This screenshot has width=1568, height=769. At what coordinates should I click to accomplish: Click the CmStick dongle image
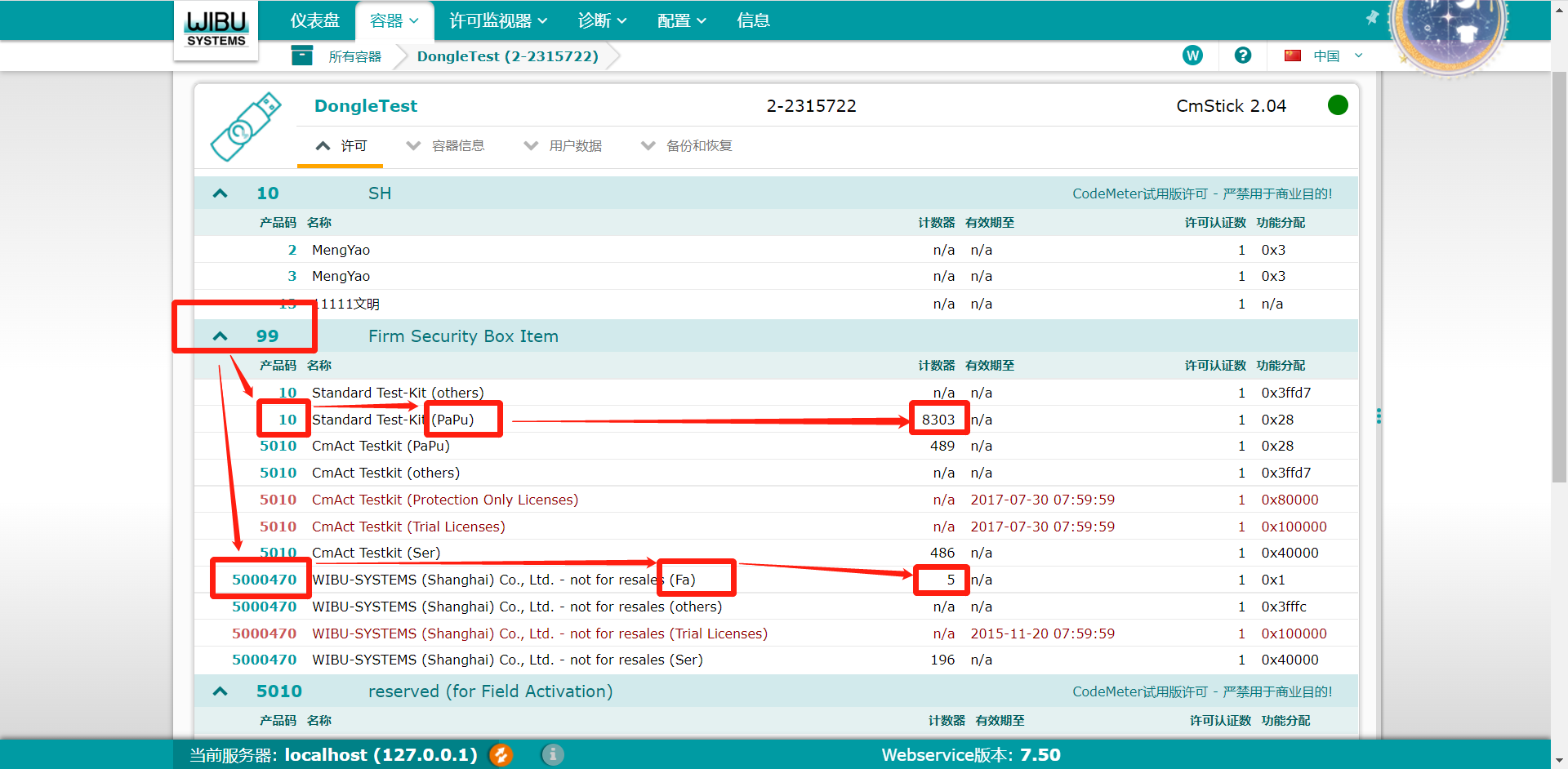[246, 127]
